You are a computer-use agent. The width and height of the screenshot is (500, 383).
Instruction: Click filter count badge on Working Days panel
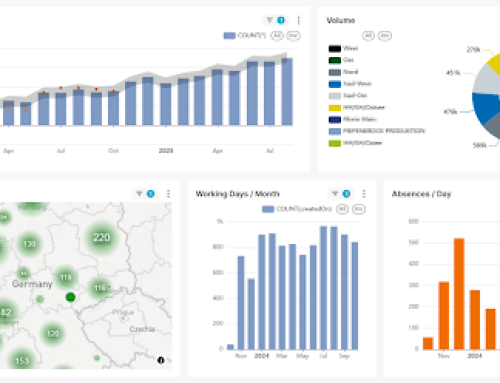point(346,194)
